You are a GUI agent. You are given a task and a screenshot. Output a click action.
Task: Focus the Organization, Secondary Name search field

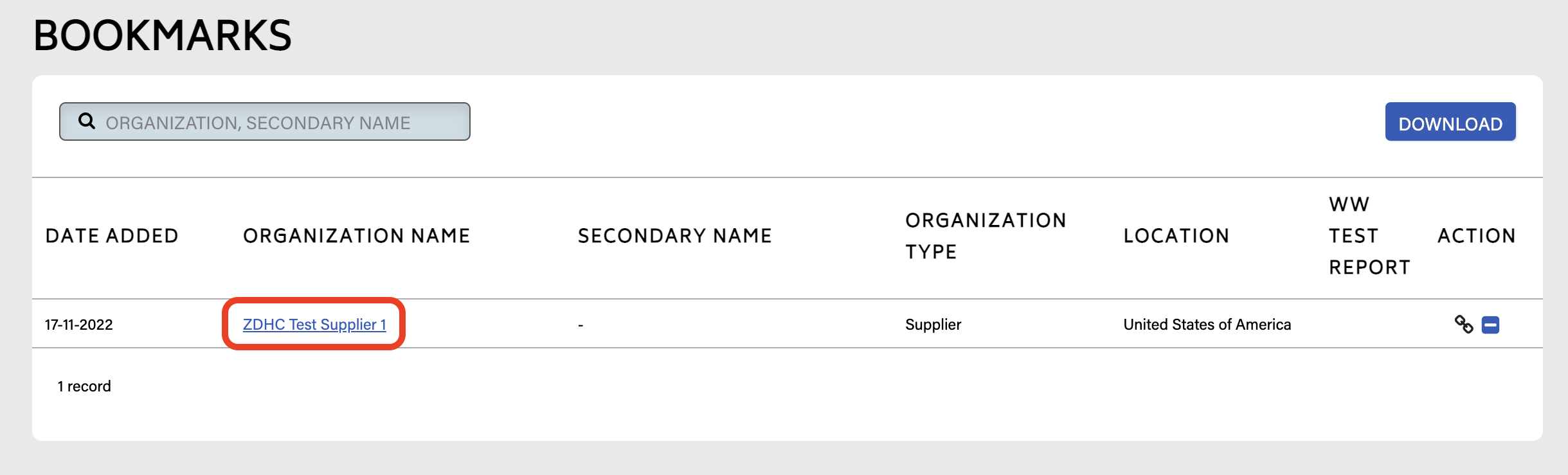coord(276,122)
